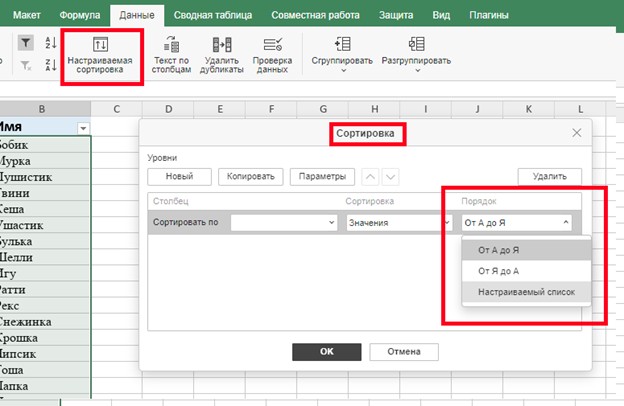The width and height of the screenshot is (624, 406).
Task: Open the filter dropdown in the Имя header
Action: (83, 127)
